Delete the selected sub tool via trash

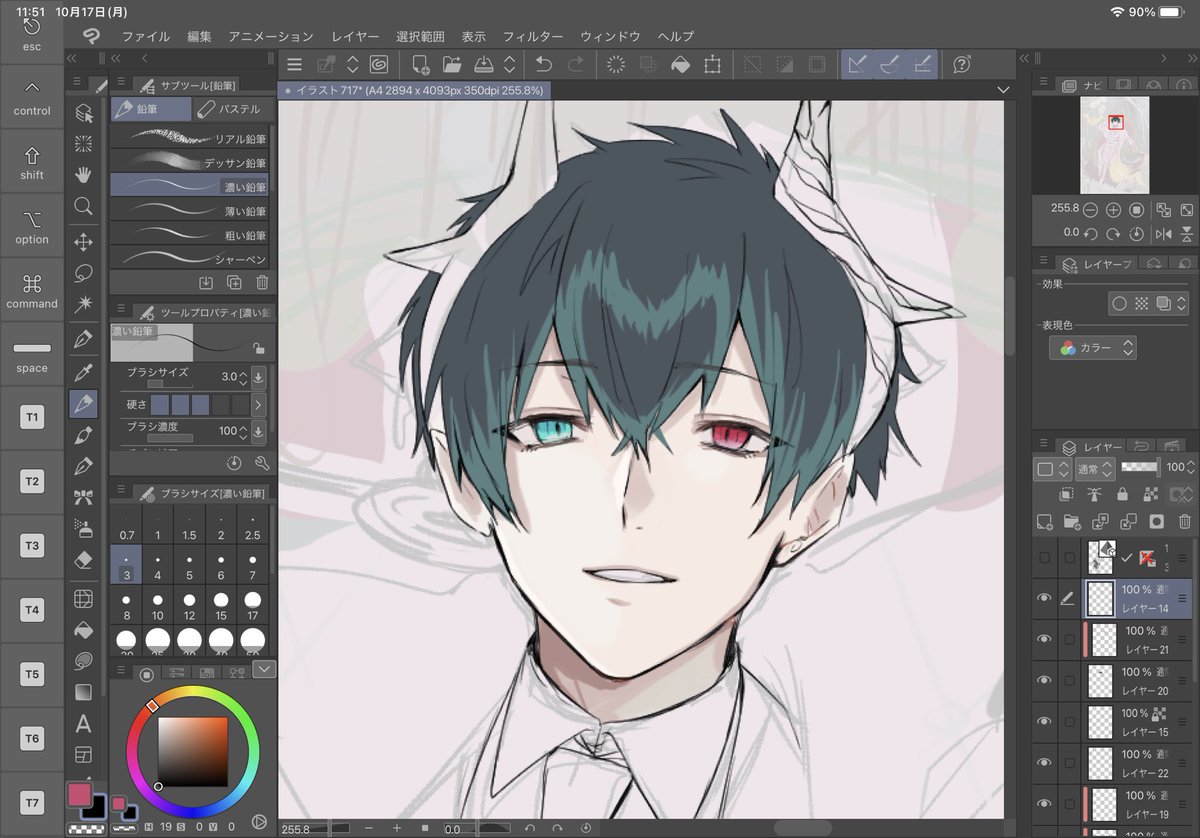(x=262, y=283)
